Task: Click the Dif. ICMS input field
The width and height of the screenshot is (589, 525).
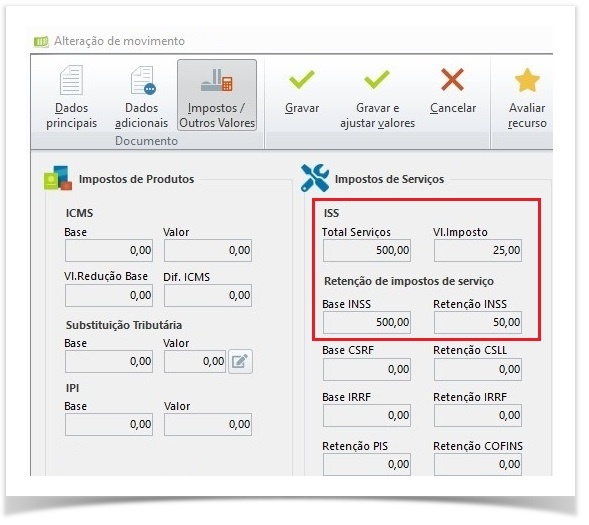Action: (208, 296)
